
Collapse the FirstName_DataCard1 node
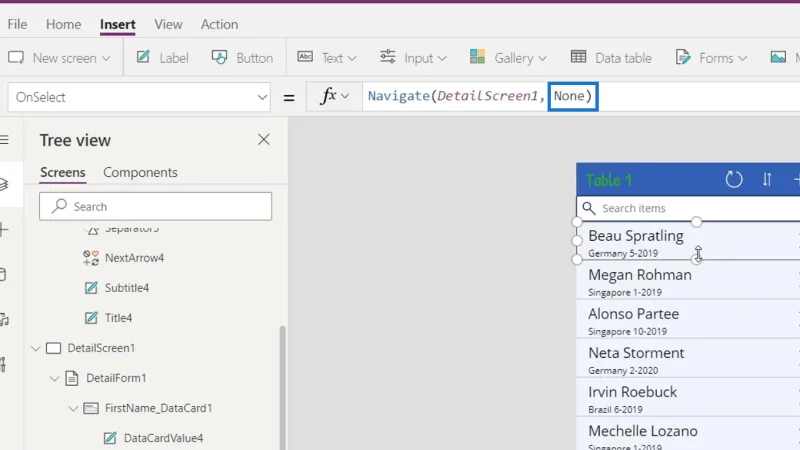73,409
